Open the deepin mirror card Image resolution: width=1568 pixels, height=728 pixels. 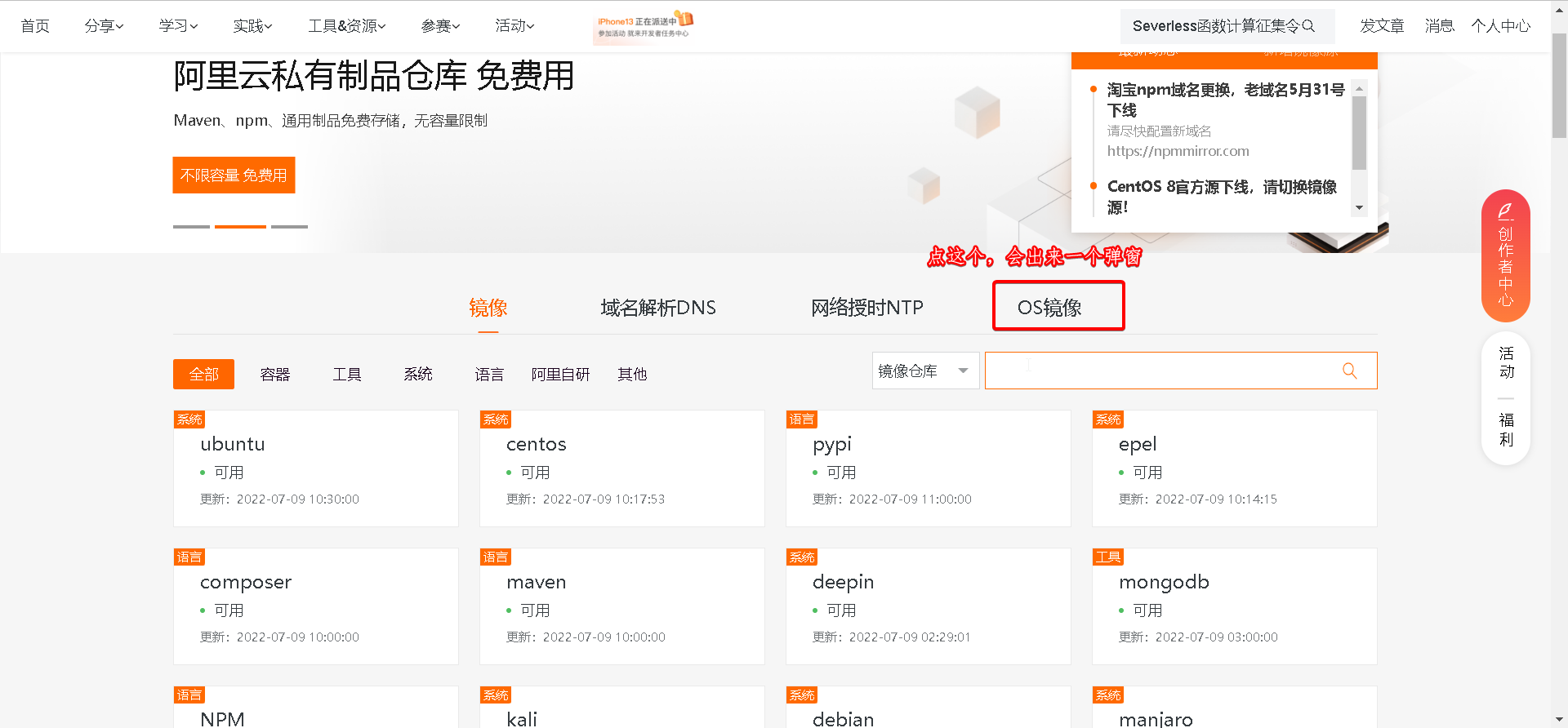929,606
